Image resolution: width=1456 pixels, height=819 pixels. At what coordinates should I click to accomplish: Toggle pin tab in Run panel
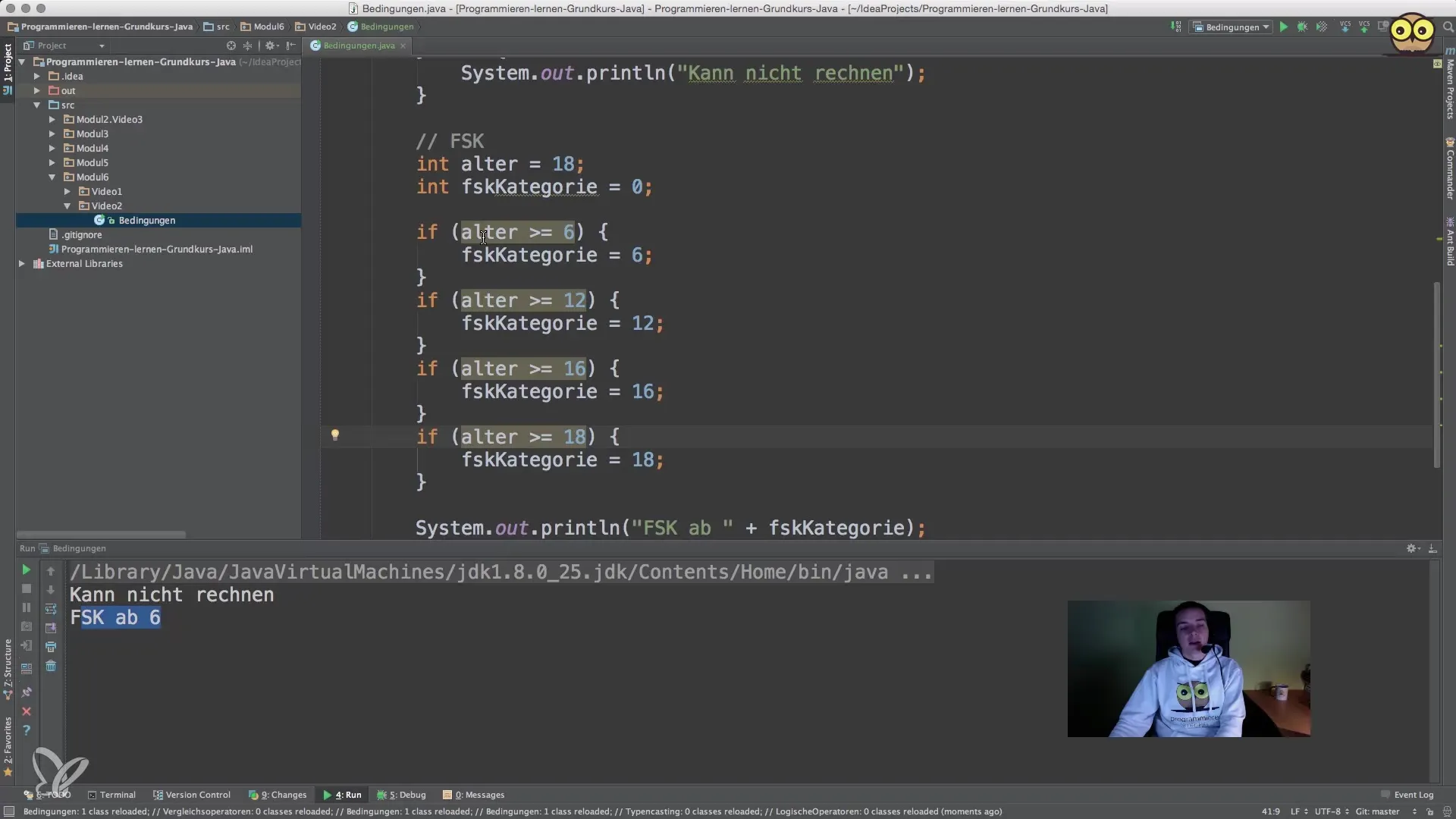coord(27,692)
